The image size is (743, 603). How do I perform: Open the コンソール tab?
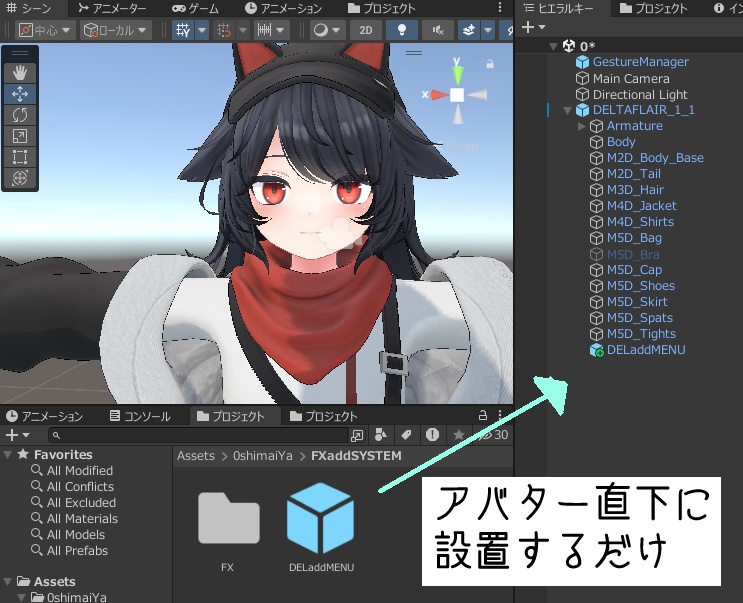pyautogui.click(x=140, y=416)
